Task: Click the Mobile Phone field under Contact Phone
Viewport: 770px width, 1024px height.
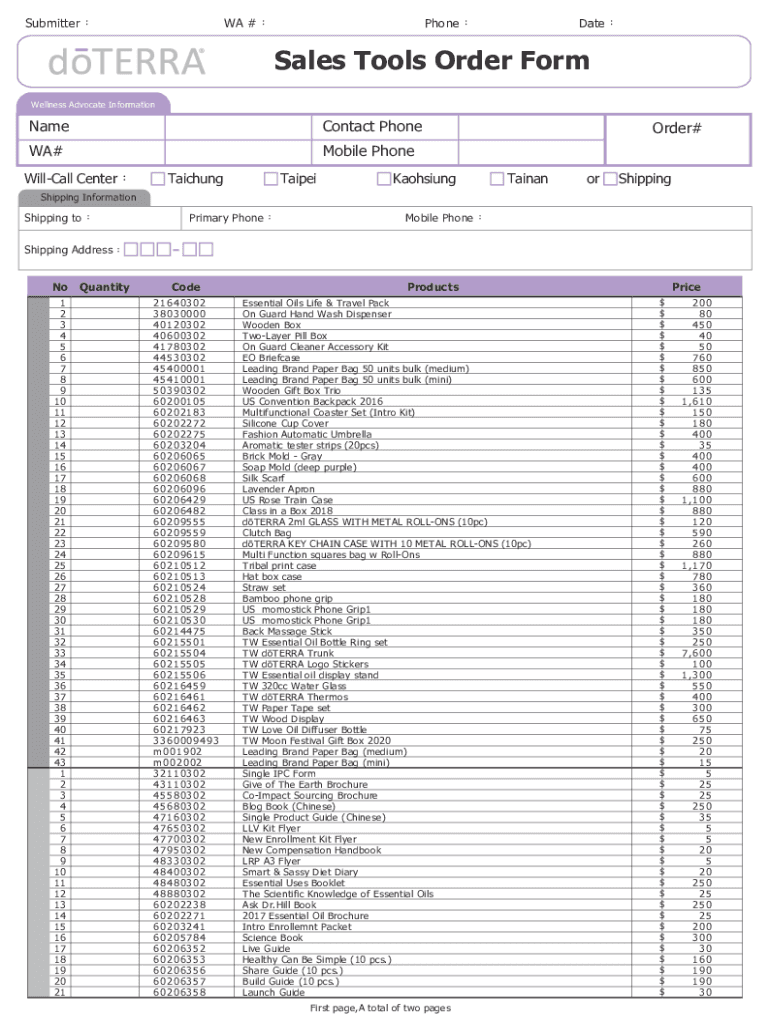Action: click(530, 151)
